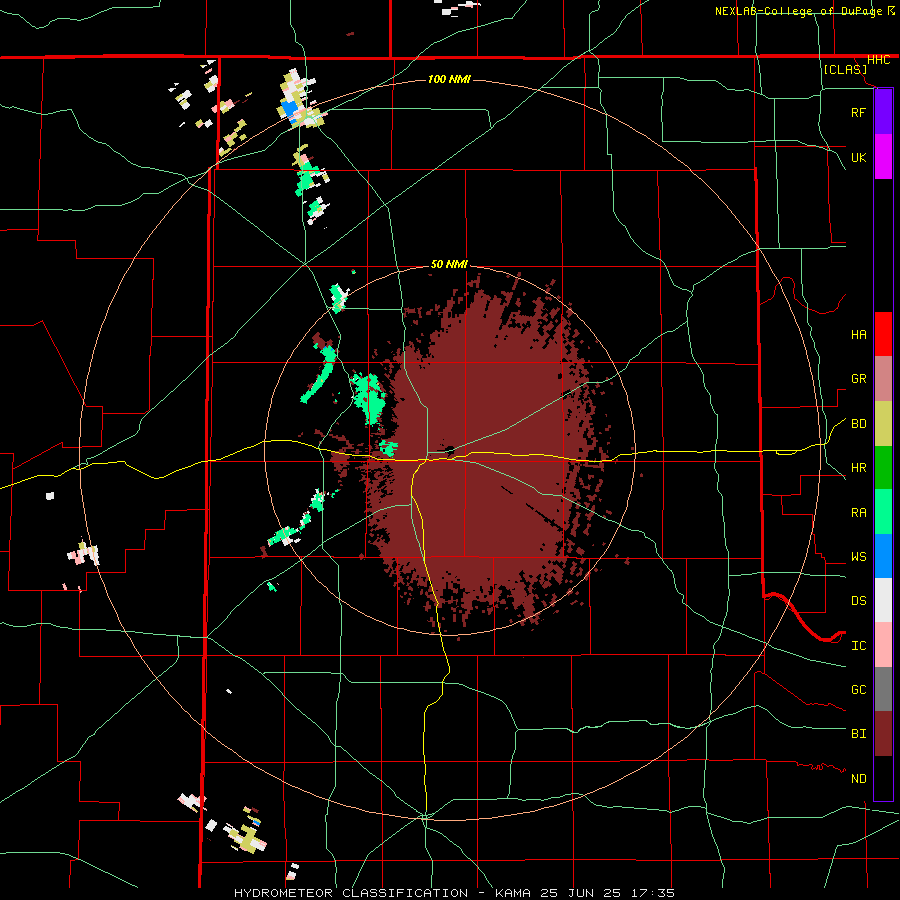This screenshot has height=900, width=900.
Task: Click the GC gray legend swatch
Action: coord(883,689)
